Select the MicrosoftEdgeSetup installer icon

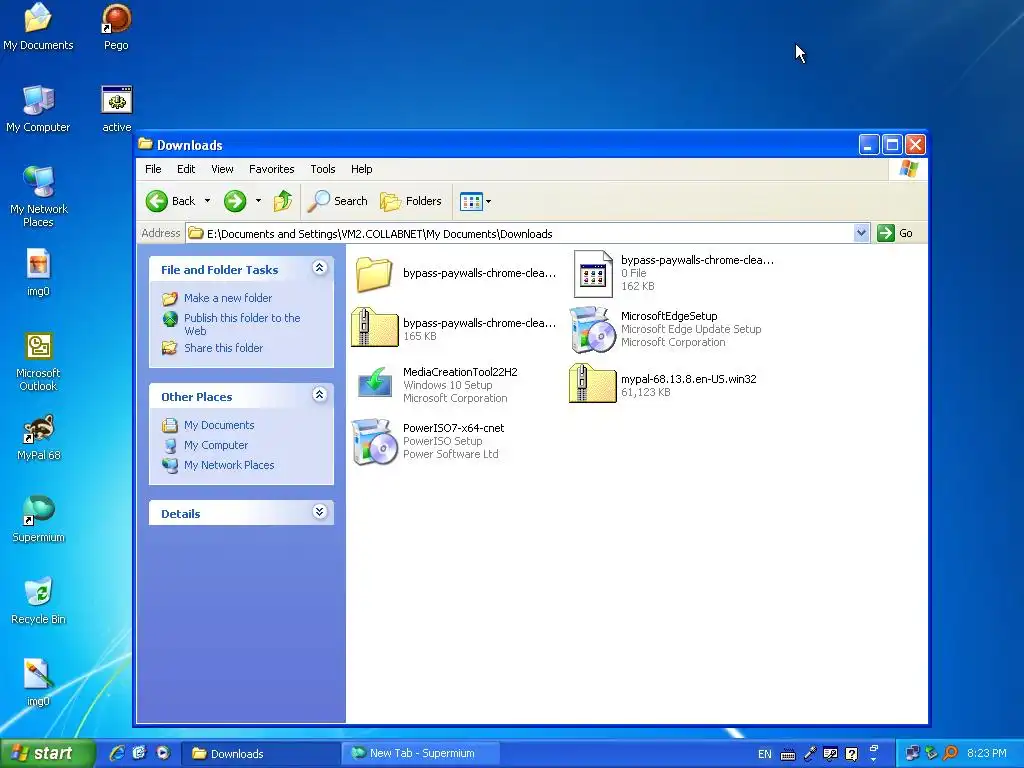[592, 330]
